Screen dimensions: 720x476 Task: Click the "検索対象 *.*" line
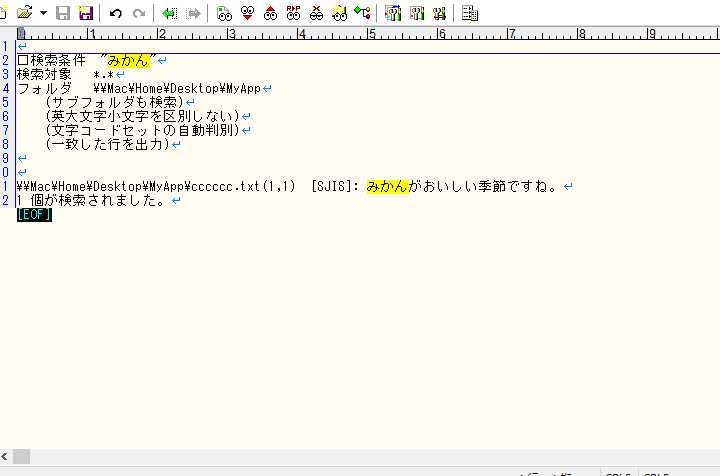point(65,74)
